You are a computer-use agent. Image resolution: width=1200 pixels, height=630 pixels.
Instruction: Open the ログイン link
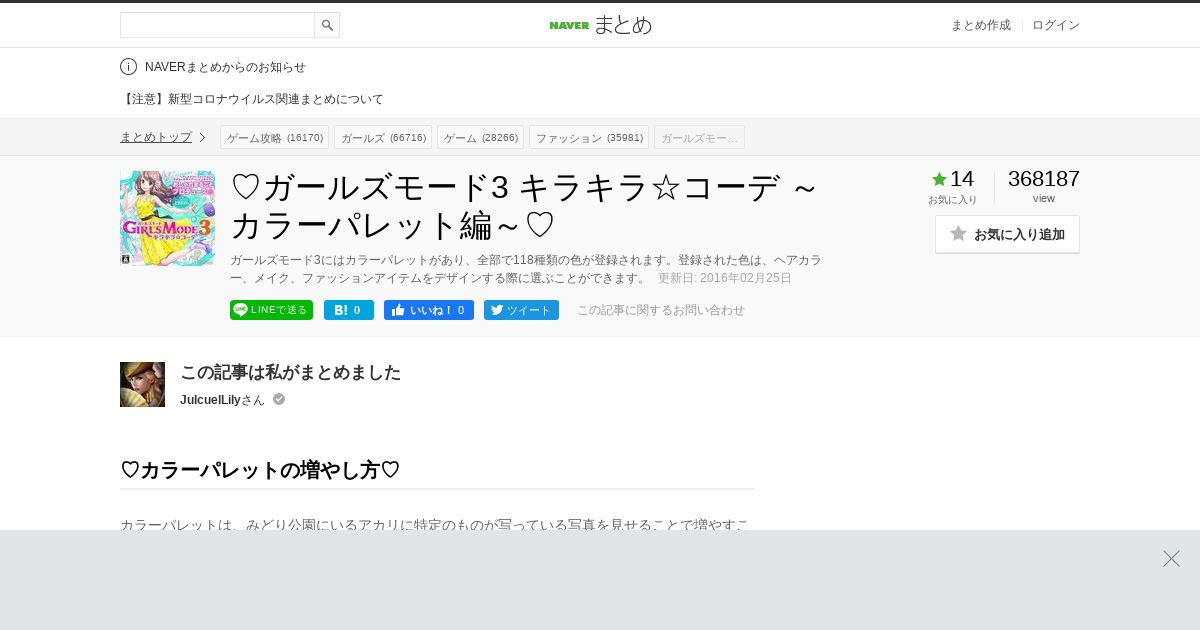pyautogui.click(x=1056, y=25)
